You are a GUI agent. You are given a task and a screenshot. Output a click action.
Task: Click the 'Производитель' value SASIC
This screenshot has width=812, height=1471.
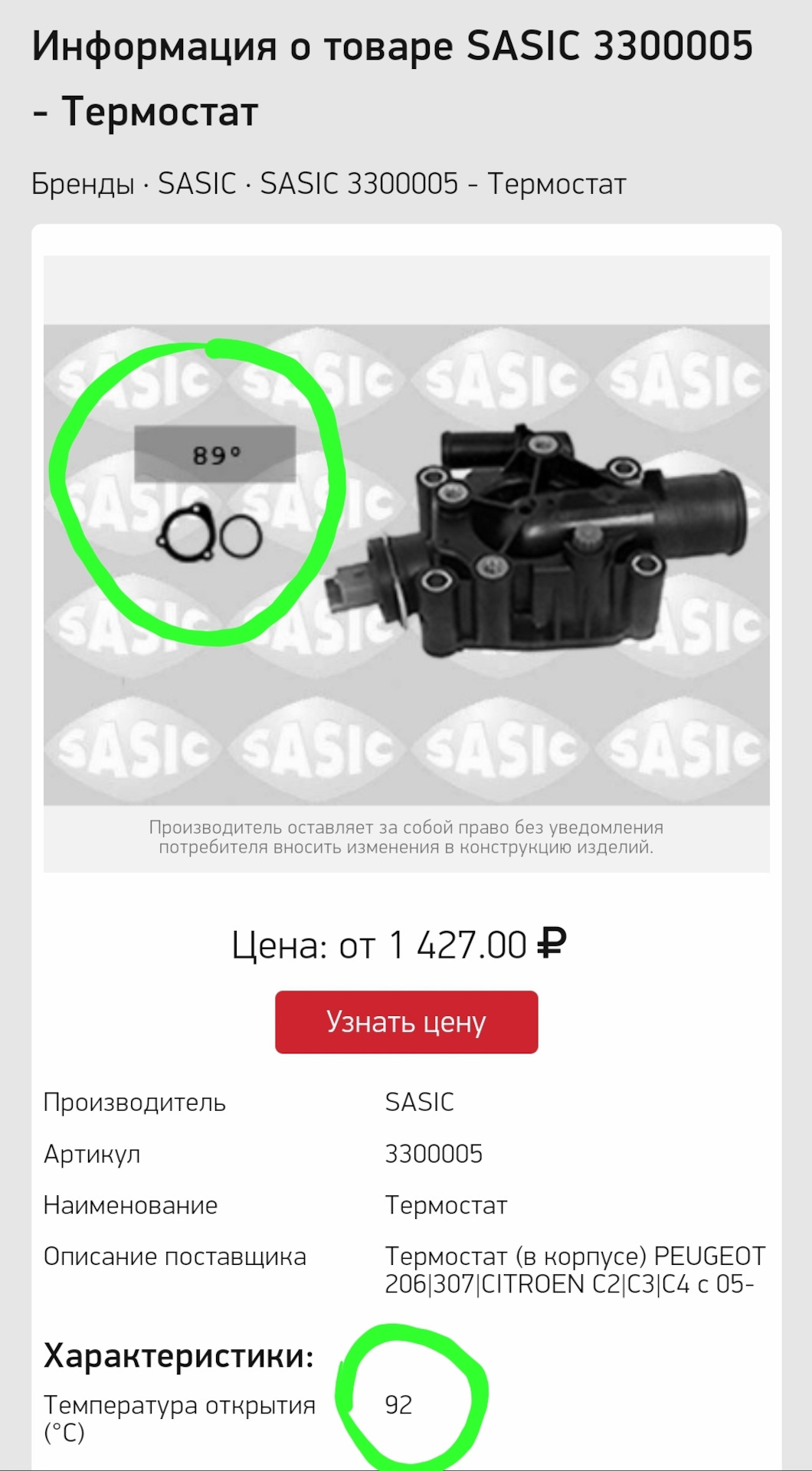tap(419, 1102)
